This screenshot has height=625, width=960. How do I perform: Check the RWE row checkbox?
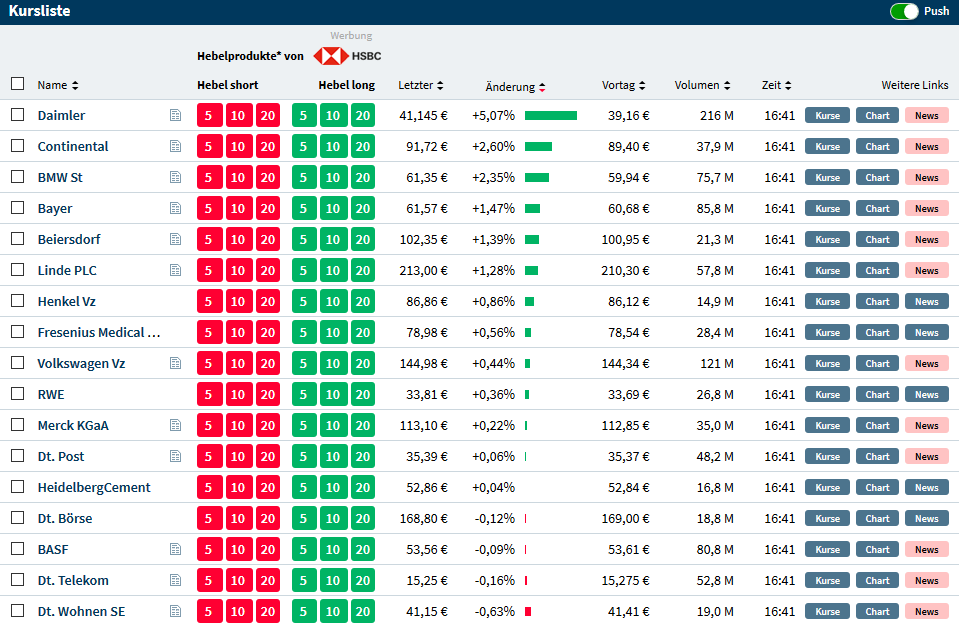tap(18, 394)
